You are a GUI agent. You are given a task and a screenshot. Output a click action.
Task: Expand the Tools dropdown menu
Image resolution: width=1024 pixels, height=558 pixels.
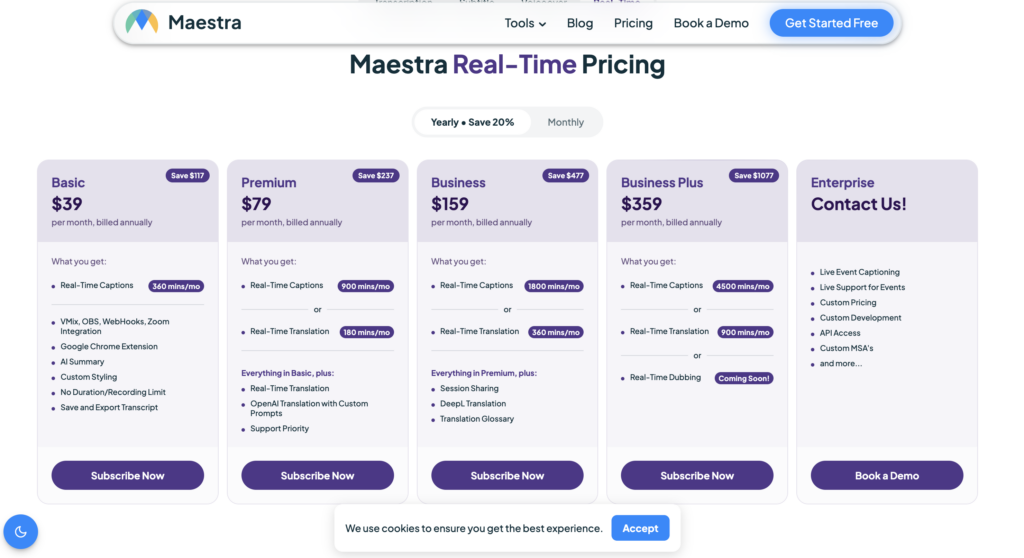(x=525, y=23)
